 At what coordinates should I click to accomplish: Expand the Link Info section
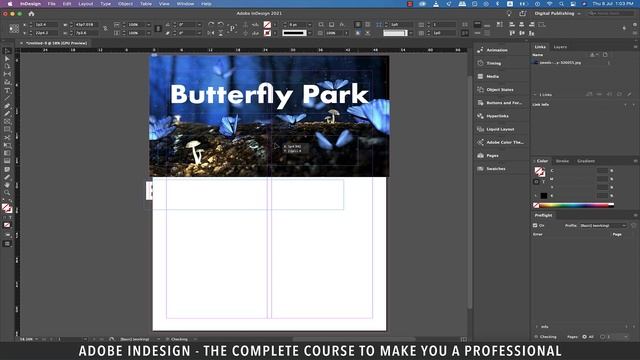tap(541, 104)
